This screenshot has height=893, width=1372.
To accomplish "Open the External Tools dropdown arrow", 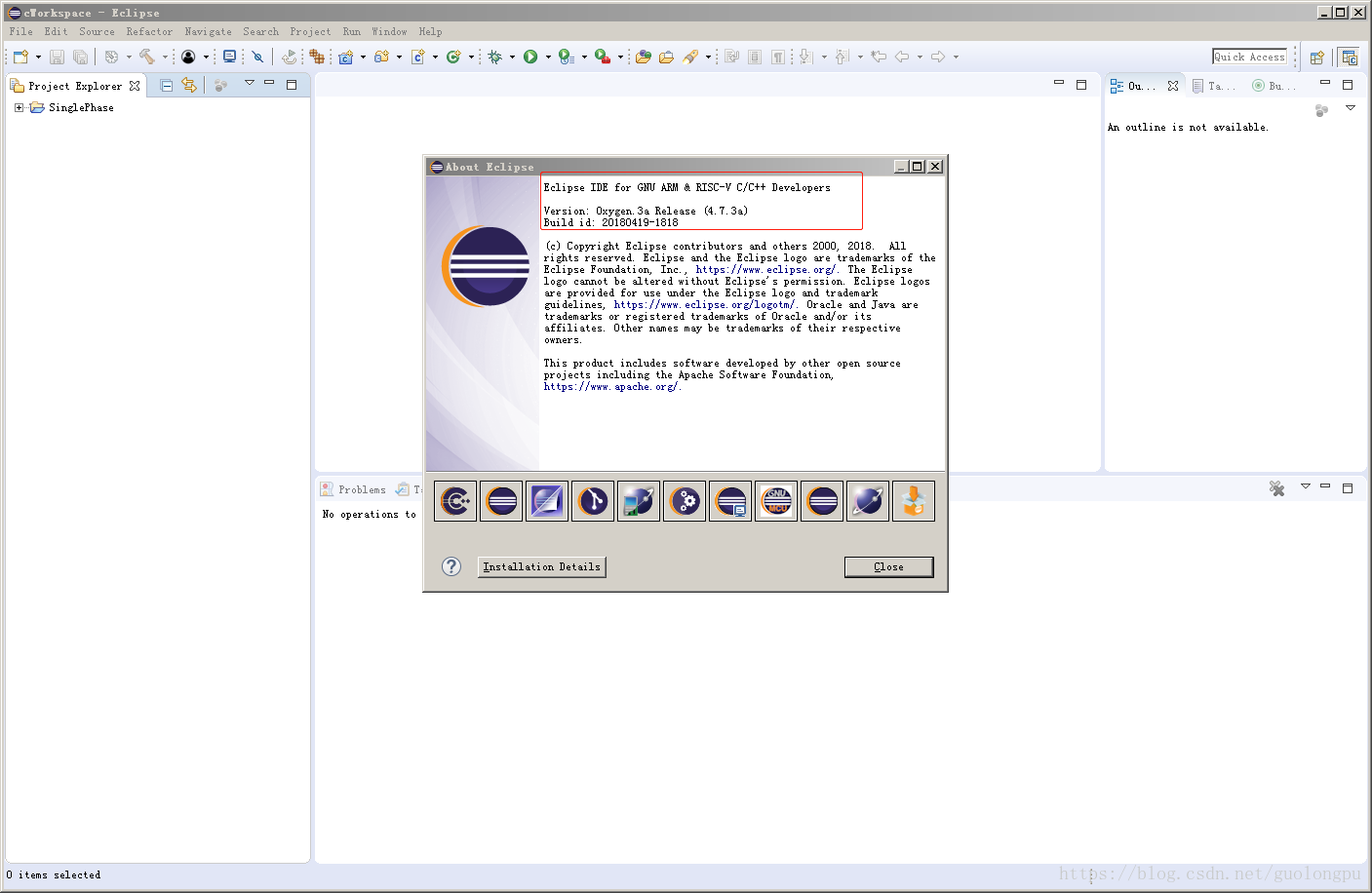I will 620,58.
